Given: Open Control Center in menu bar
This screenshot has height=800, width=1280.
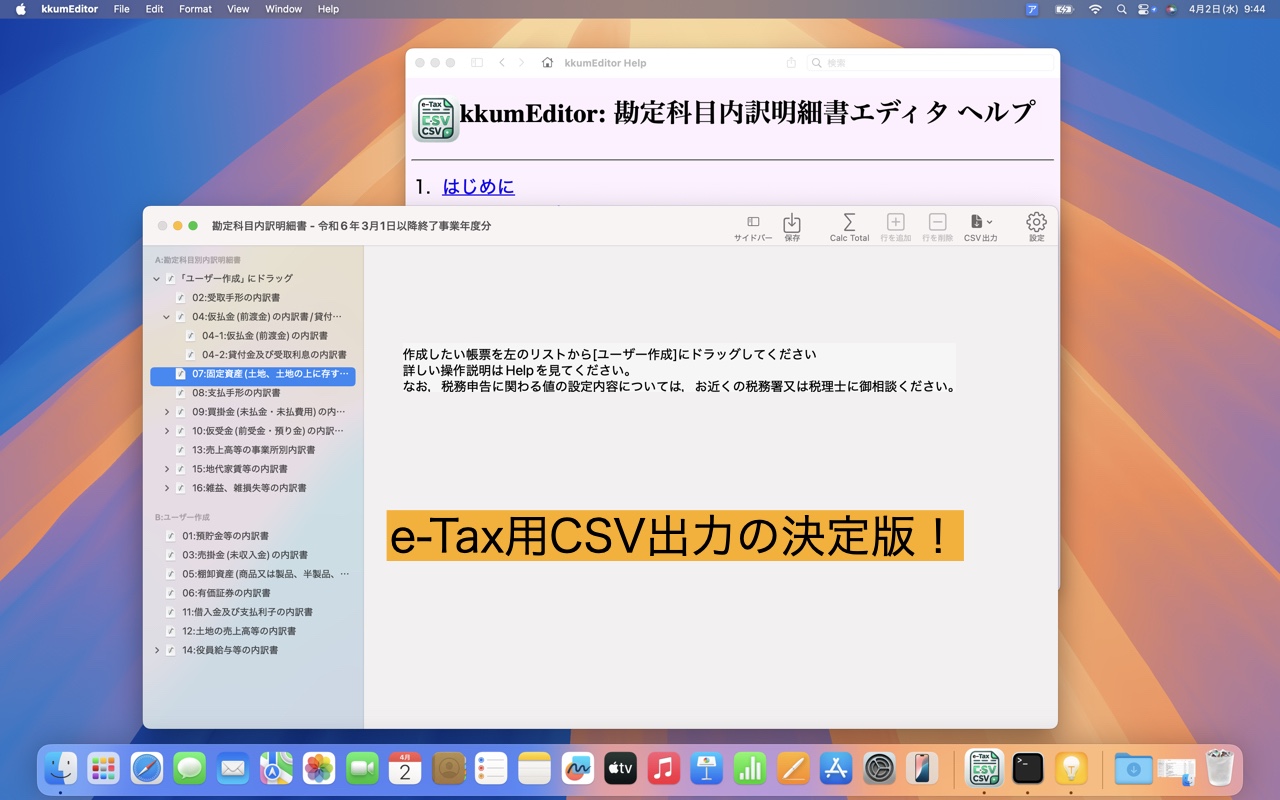Looking at the screenshot, I should (x=1146, y=9).
